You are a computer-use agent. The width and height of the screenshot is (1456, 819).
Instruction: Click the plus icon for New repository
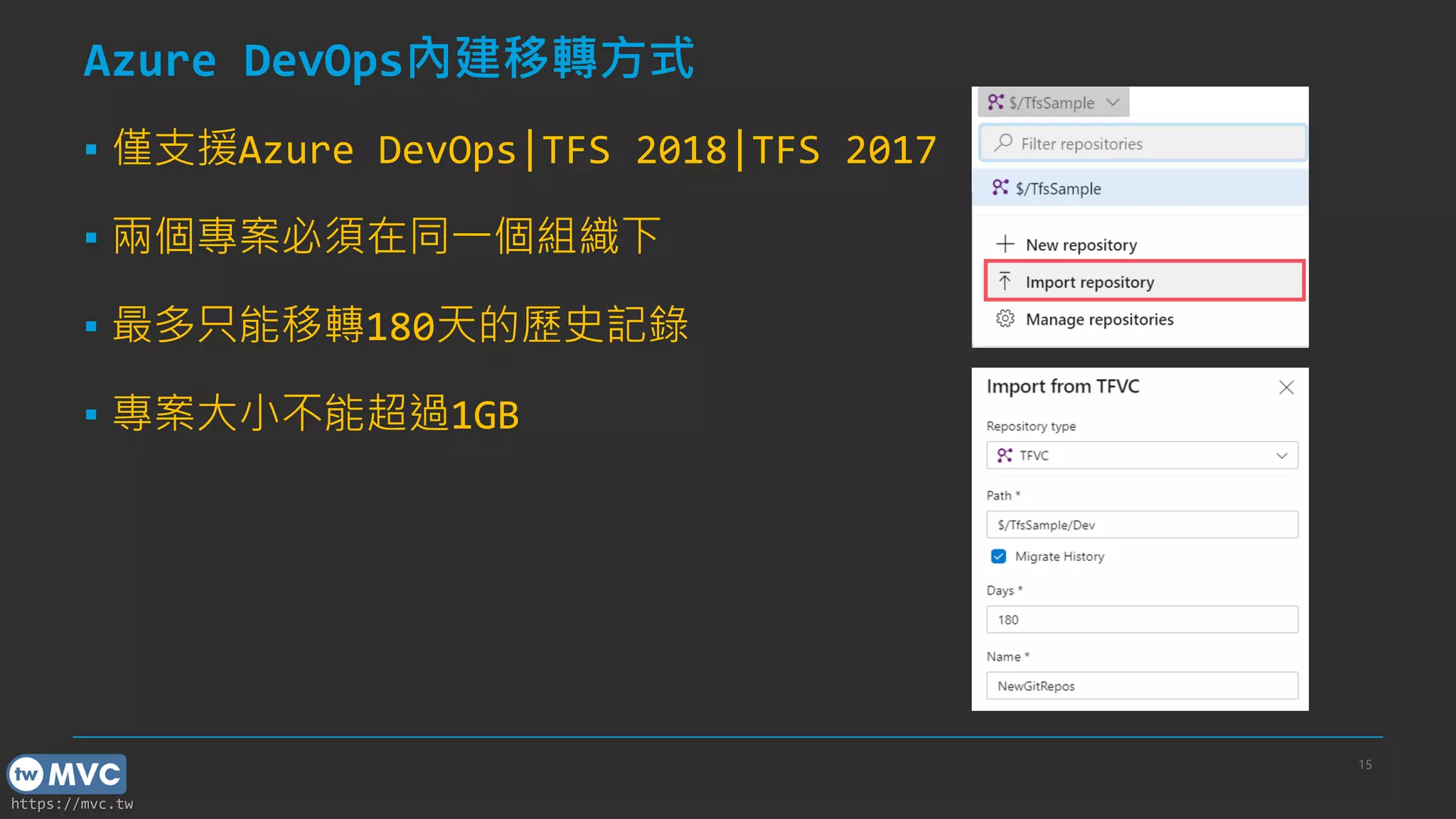pyautogui.click(x=1005, y=244)
